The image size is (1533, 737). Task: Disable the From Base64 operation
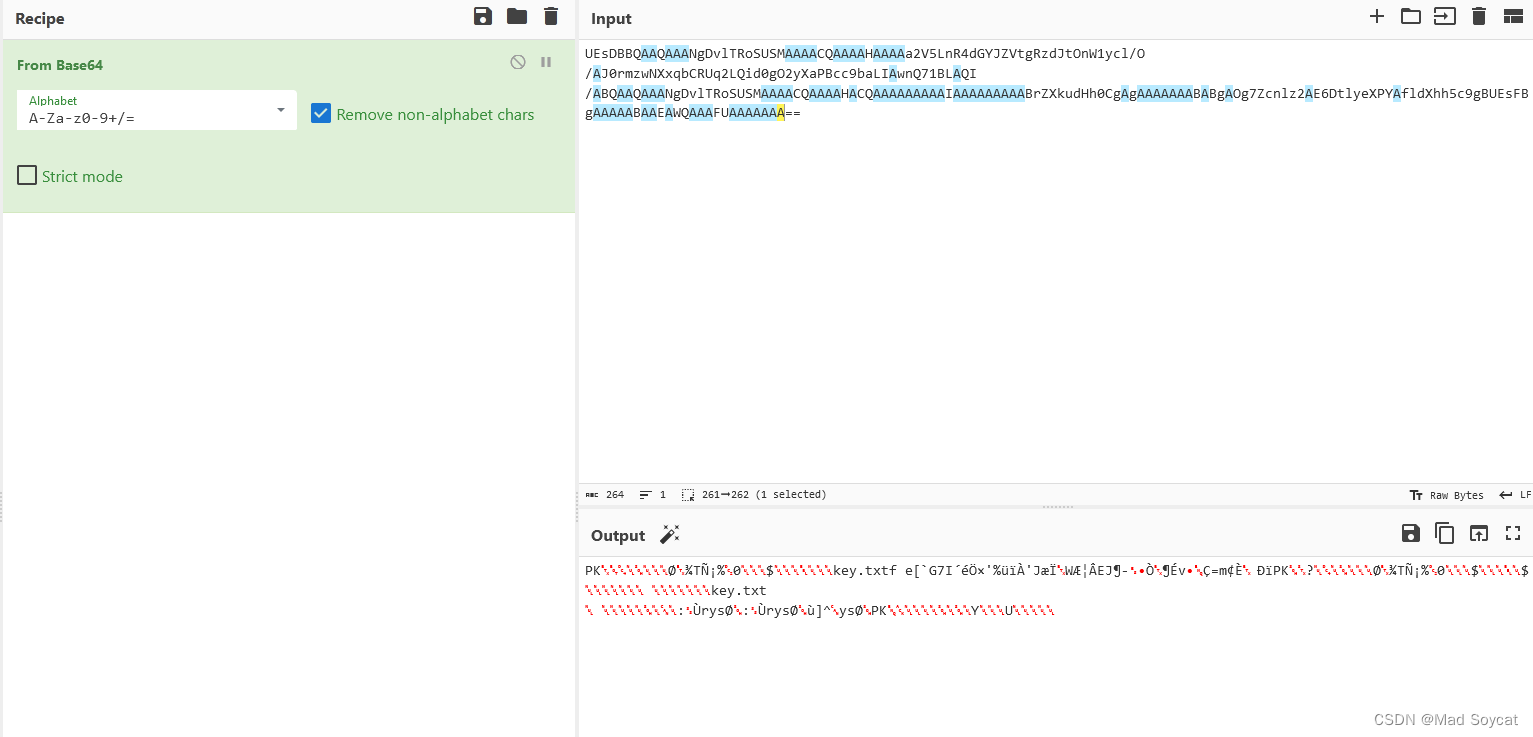(518, 62)
